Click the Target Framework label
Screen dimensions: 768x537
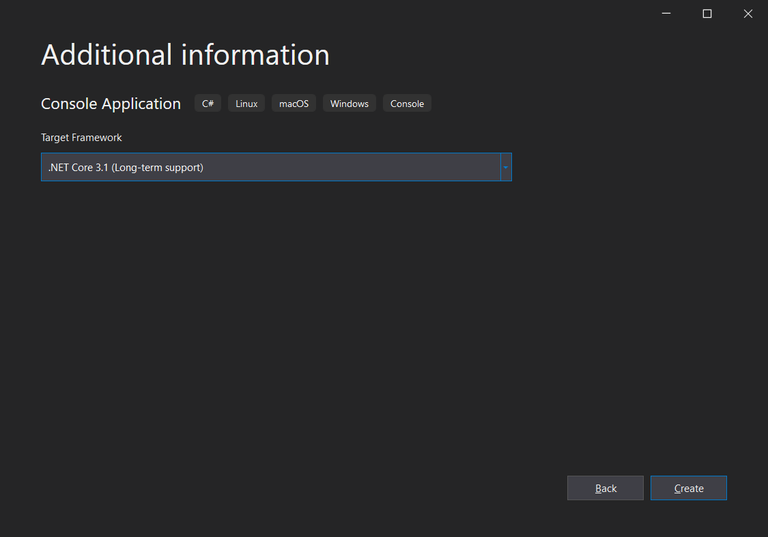point(81,137)
